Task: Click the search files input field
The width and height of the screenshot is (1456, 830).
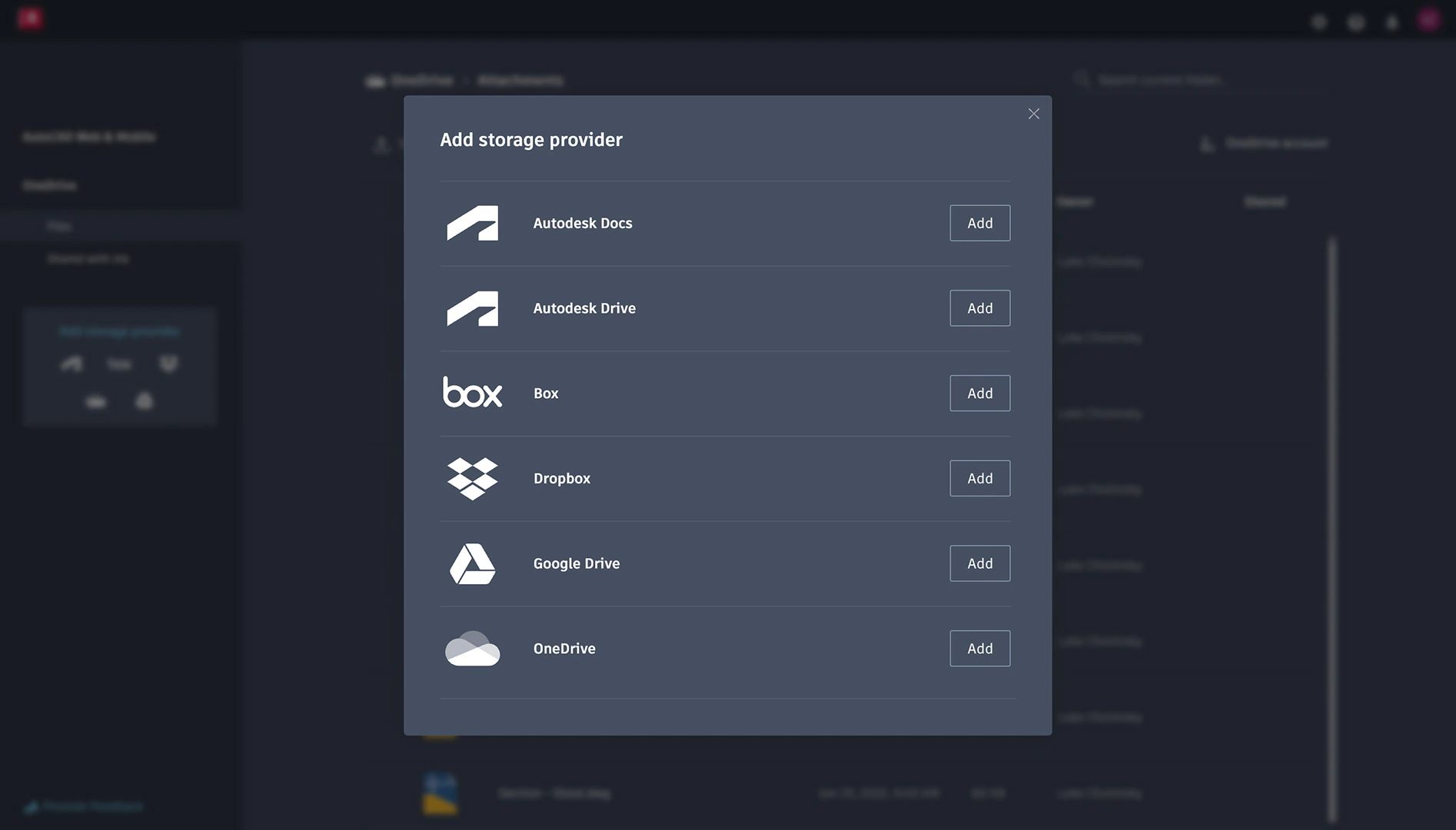Action: pyautogui.click(x=1199, y=79)
